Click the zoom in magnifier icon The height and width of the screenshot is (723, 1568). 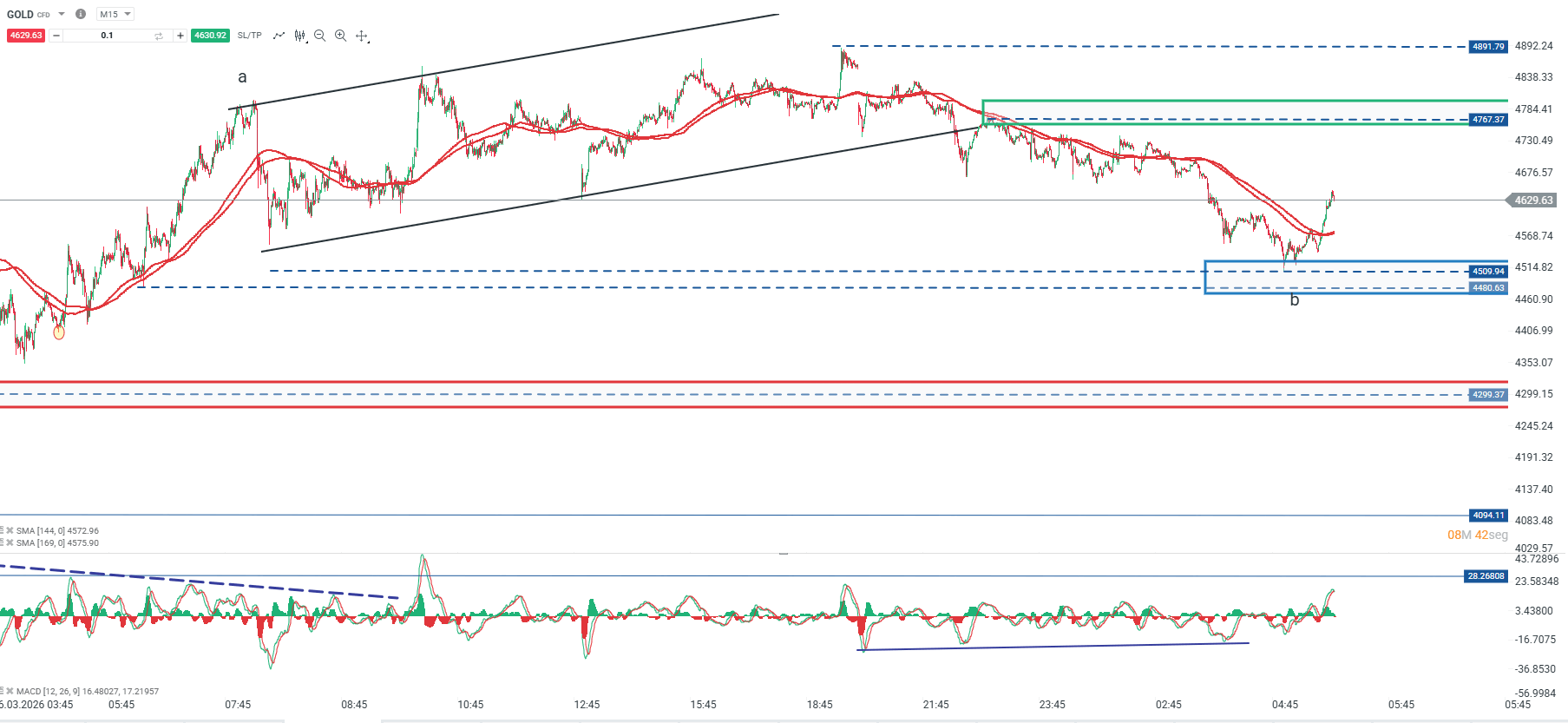(341, 36)
